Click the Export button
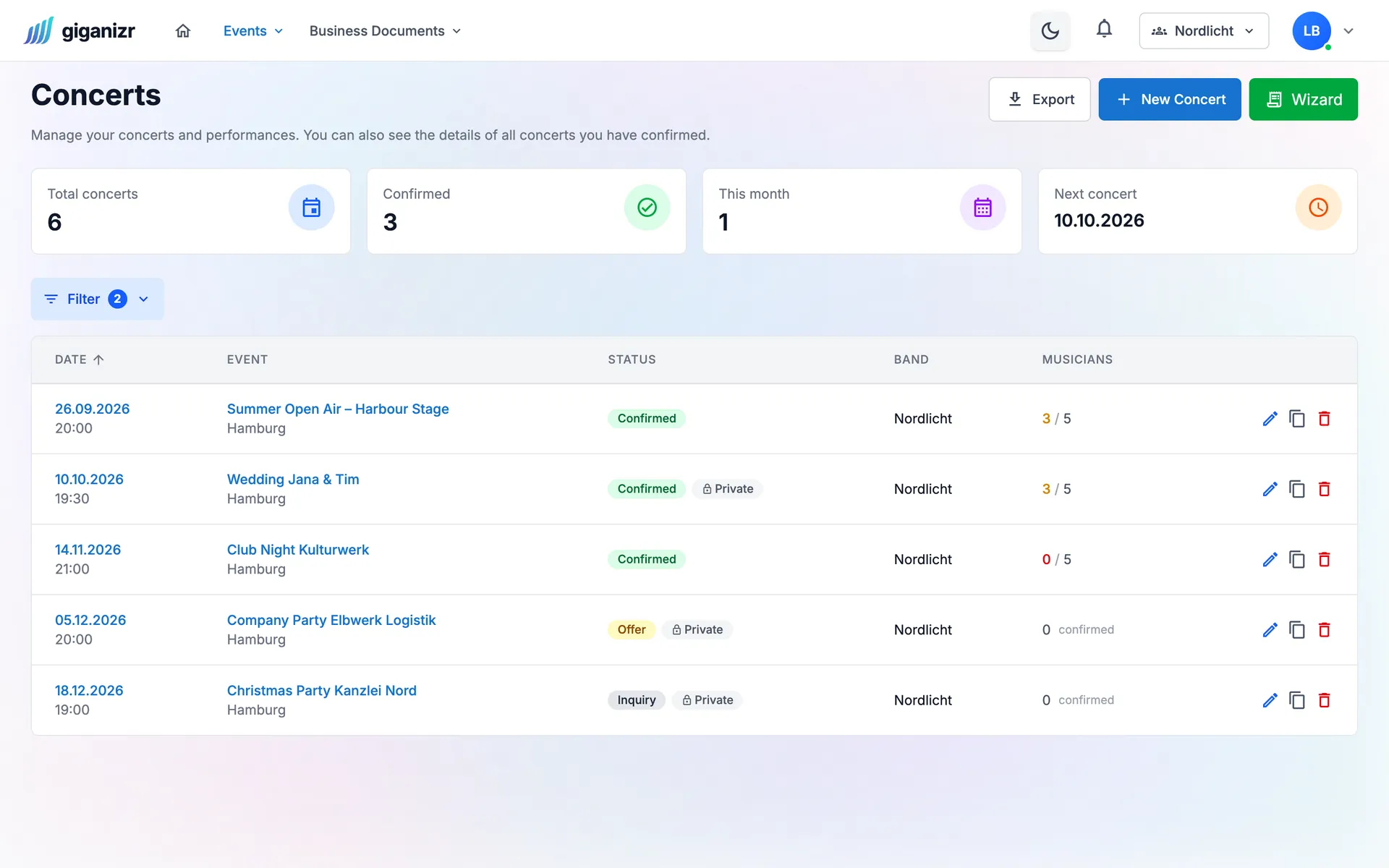The image size is (1389, 868). [x=1040, y=99]
